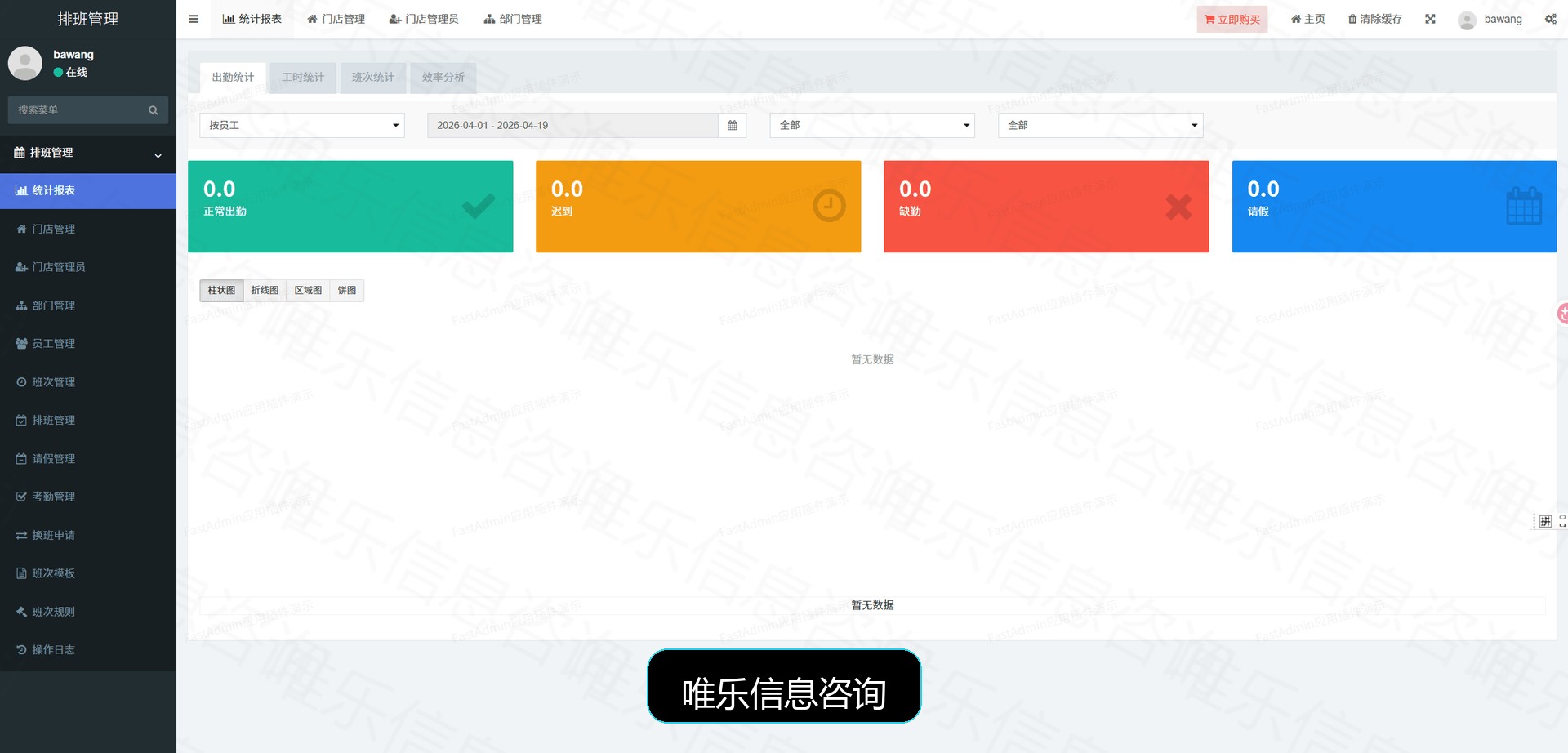Open 部门管理 tab in top navigation
The height and width of the screenshot is (753, 1568).
(x=513, y=19)
